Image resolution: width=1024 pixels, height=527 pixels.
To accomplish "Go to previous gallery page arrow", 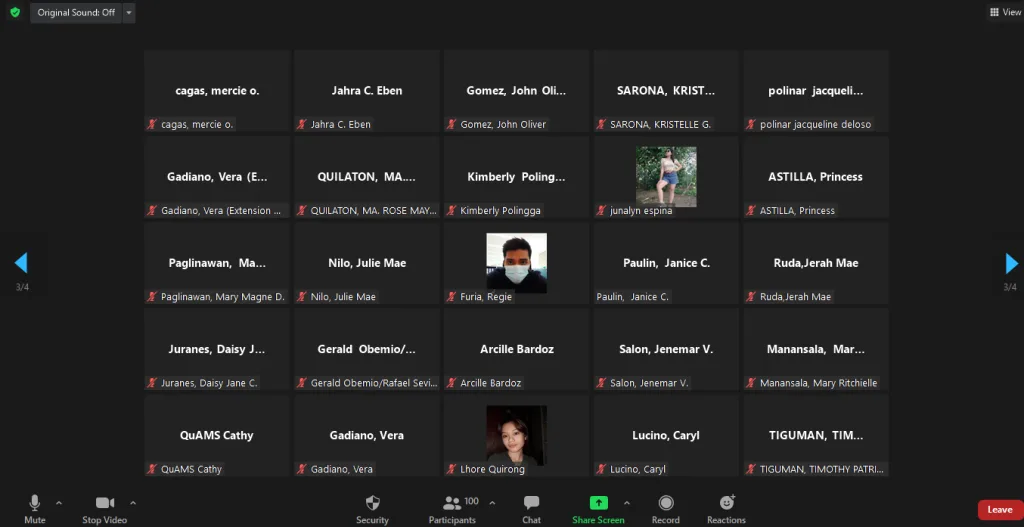I will click(x=20, y=263).
